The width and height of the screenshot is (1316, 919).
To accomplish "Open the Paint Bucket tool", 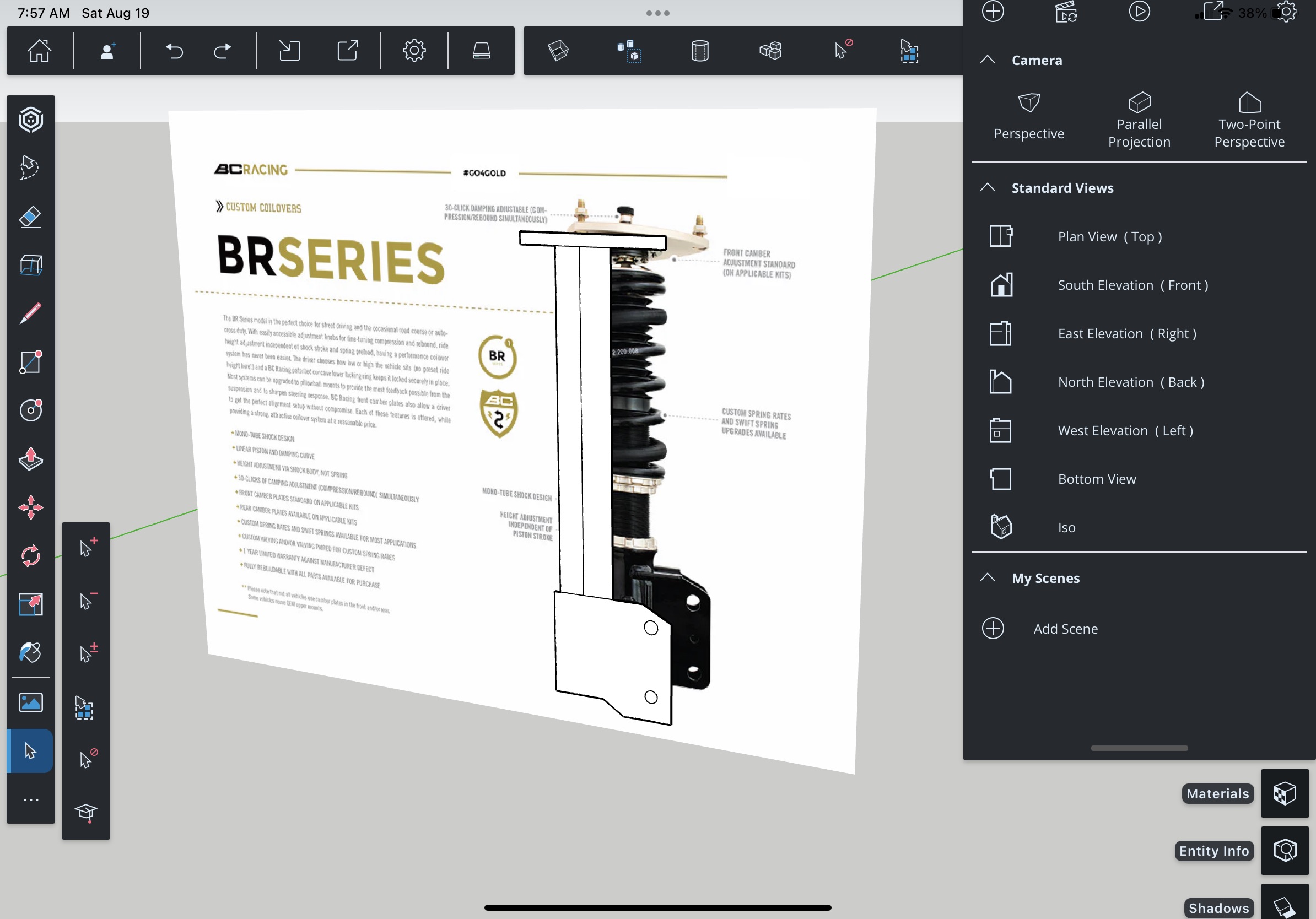I will pos(30,652).
